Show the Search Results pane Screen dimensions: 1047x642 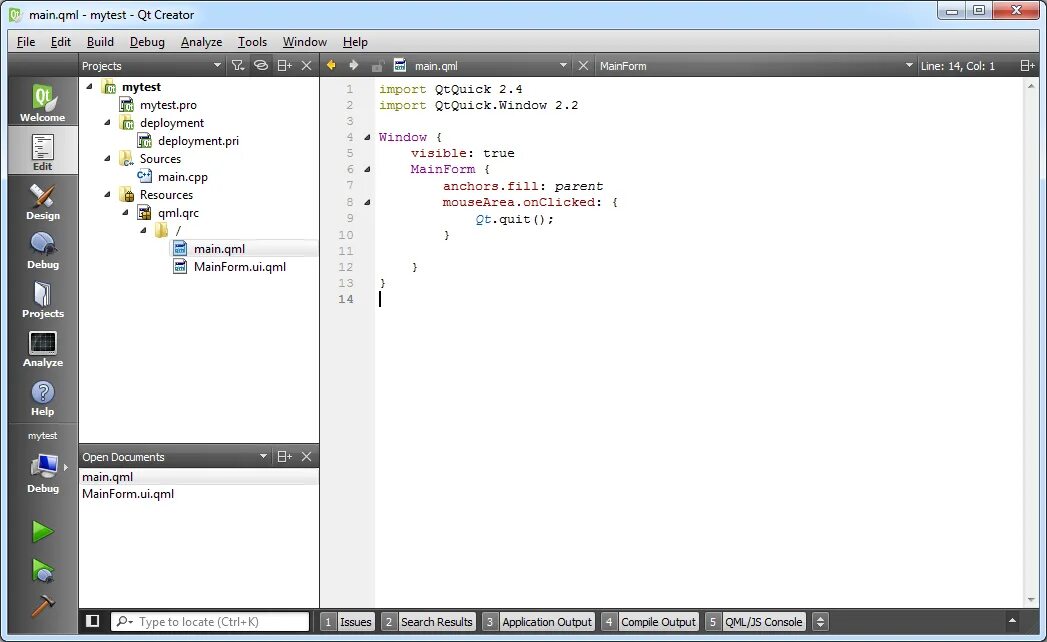(x=429, y=621)
